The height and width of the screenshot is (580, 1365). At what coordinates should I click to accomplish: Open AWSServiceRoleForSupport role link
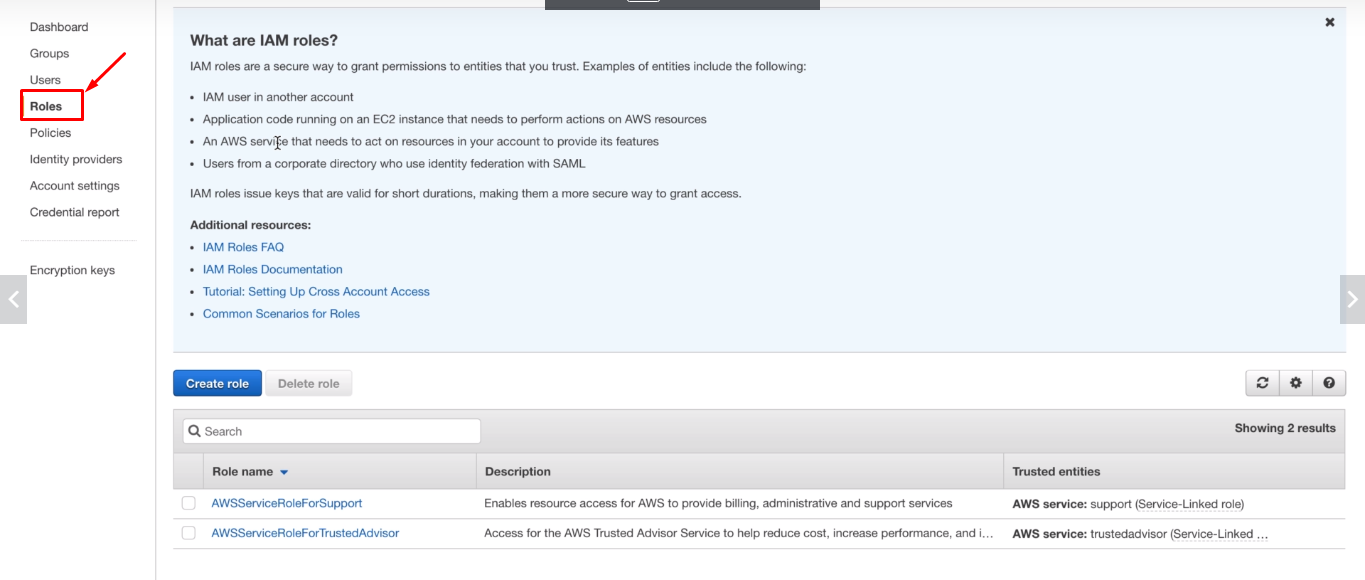click(x=287, y=503)
